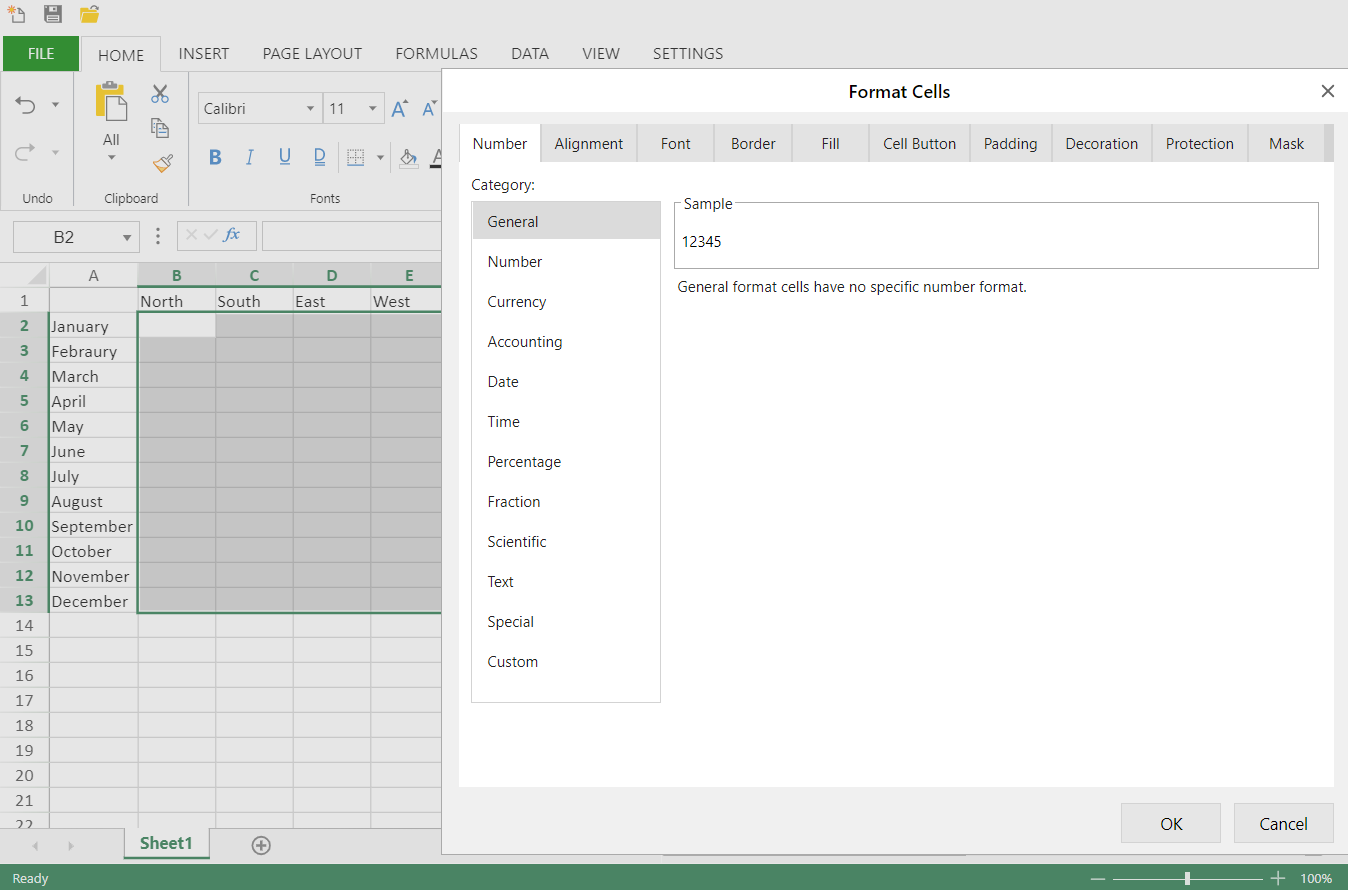The image size is (1348, 890).
Task: Select the Date category
Action: click(x=566, y=381)
